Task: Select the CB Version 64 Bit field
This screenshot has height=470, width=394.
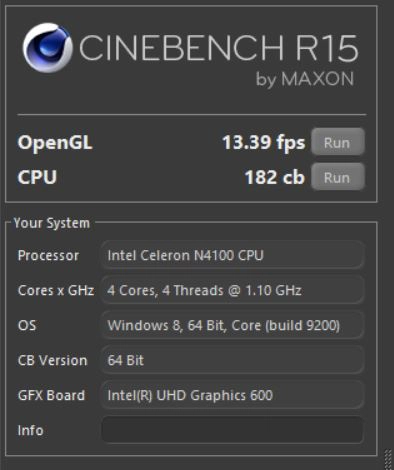Action: click(x=232, y=360)
